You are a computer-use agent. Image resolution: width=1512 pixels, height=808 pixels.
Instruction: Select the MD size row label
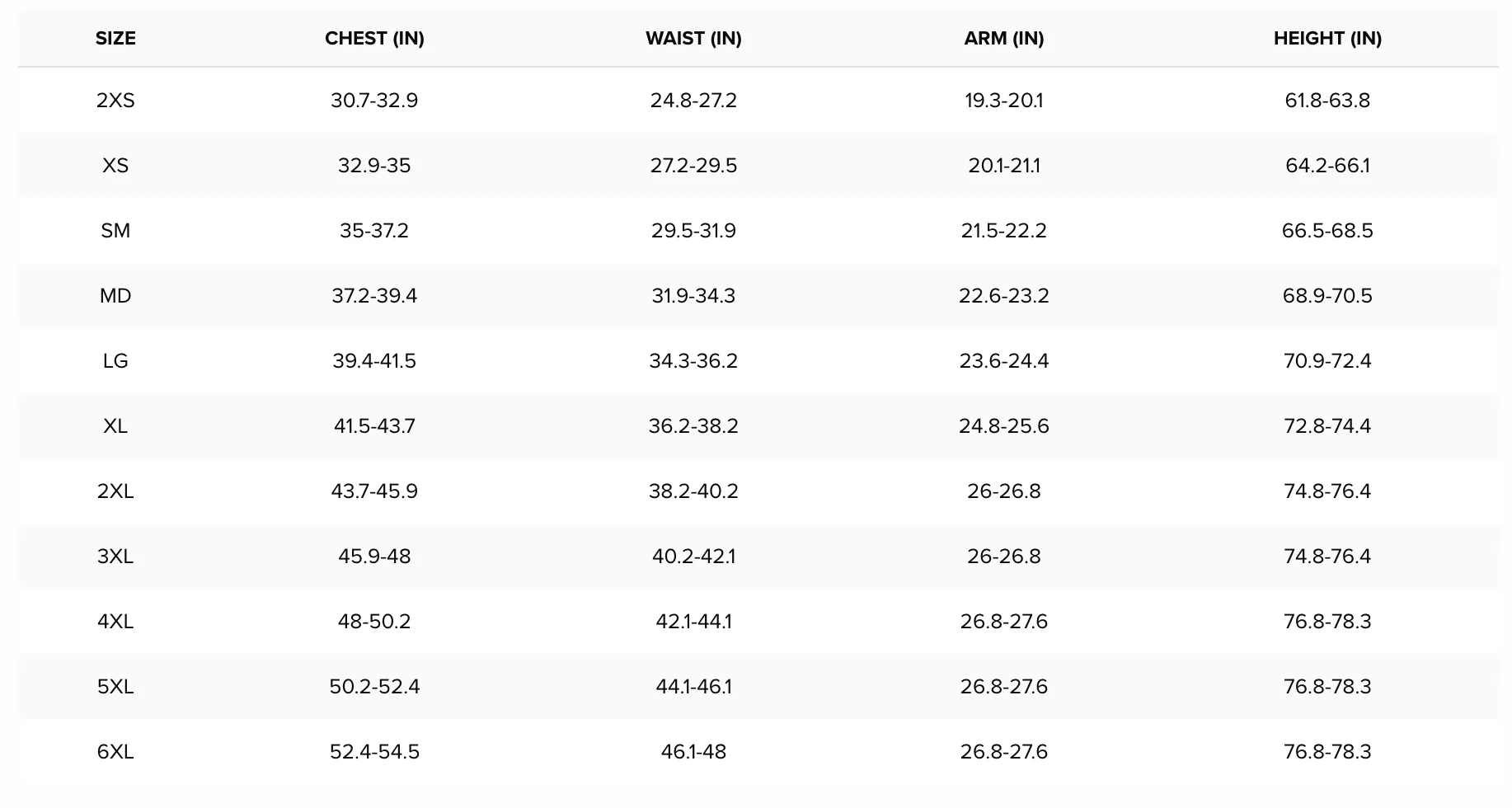click(x=115, y=296)
